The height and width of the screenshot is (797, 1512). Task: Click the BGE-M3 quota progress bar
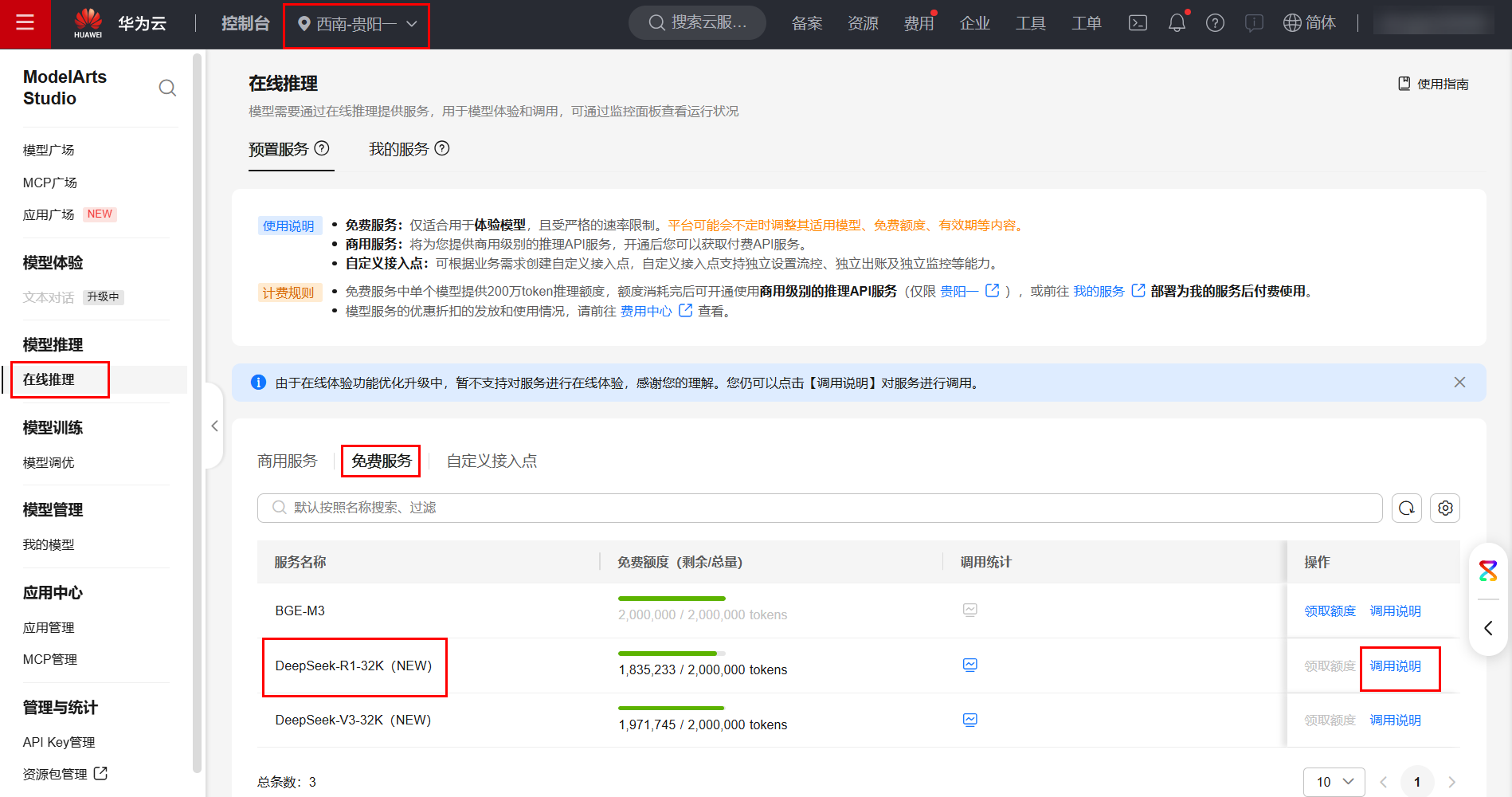click(x=672, y=598)
